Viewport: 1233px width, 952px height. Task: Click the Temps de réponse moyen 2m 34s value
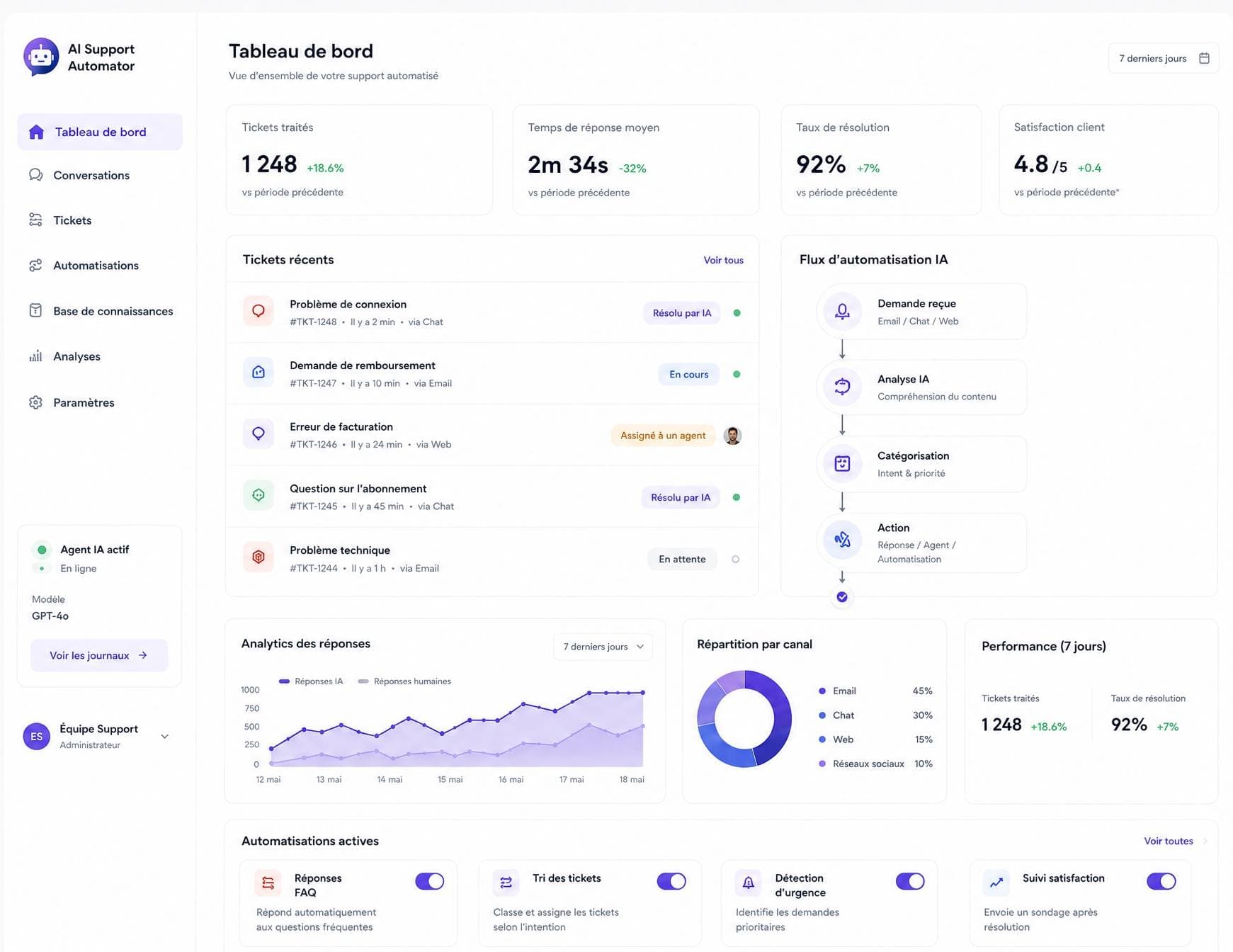[x=568, y=164]
